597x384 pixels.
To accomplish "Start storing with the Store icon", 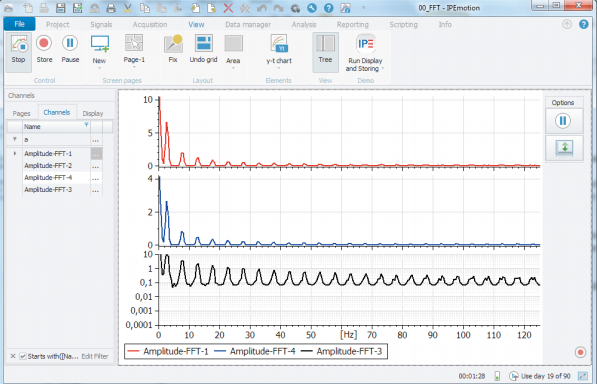I will tap(44, 43).
